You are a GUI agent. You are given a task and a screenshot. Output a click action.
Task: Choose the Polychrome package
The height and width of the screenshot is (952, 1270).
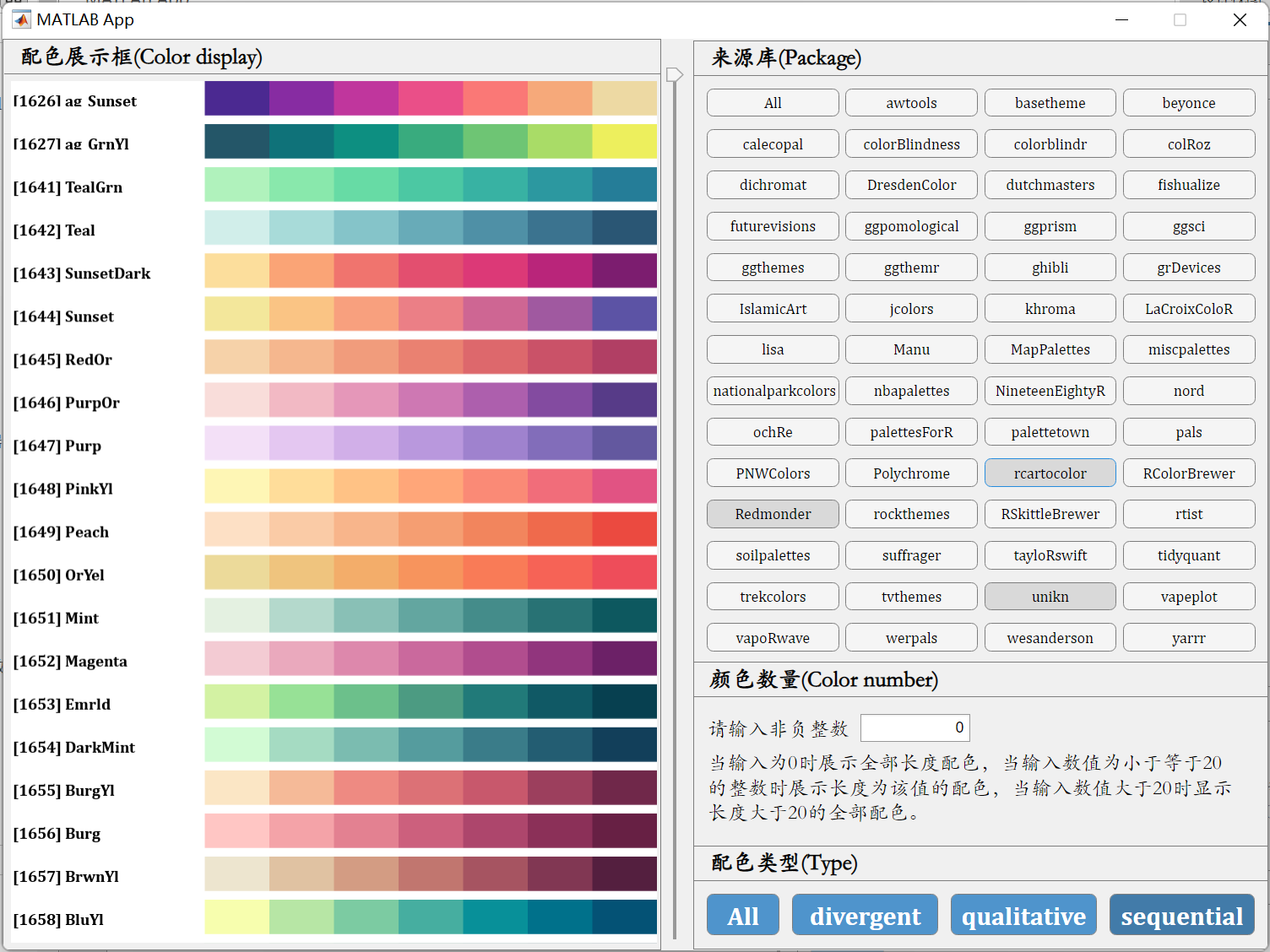tap(911, 473)
